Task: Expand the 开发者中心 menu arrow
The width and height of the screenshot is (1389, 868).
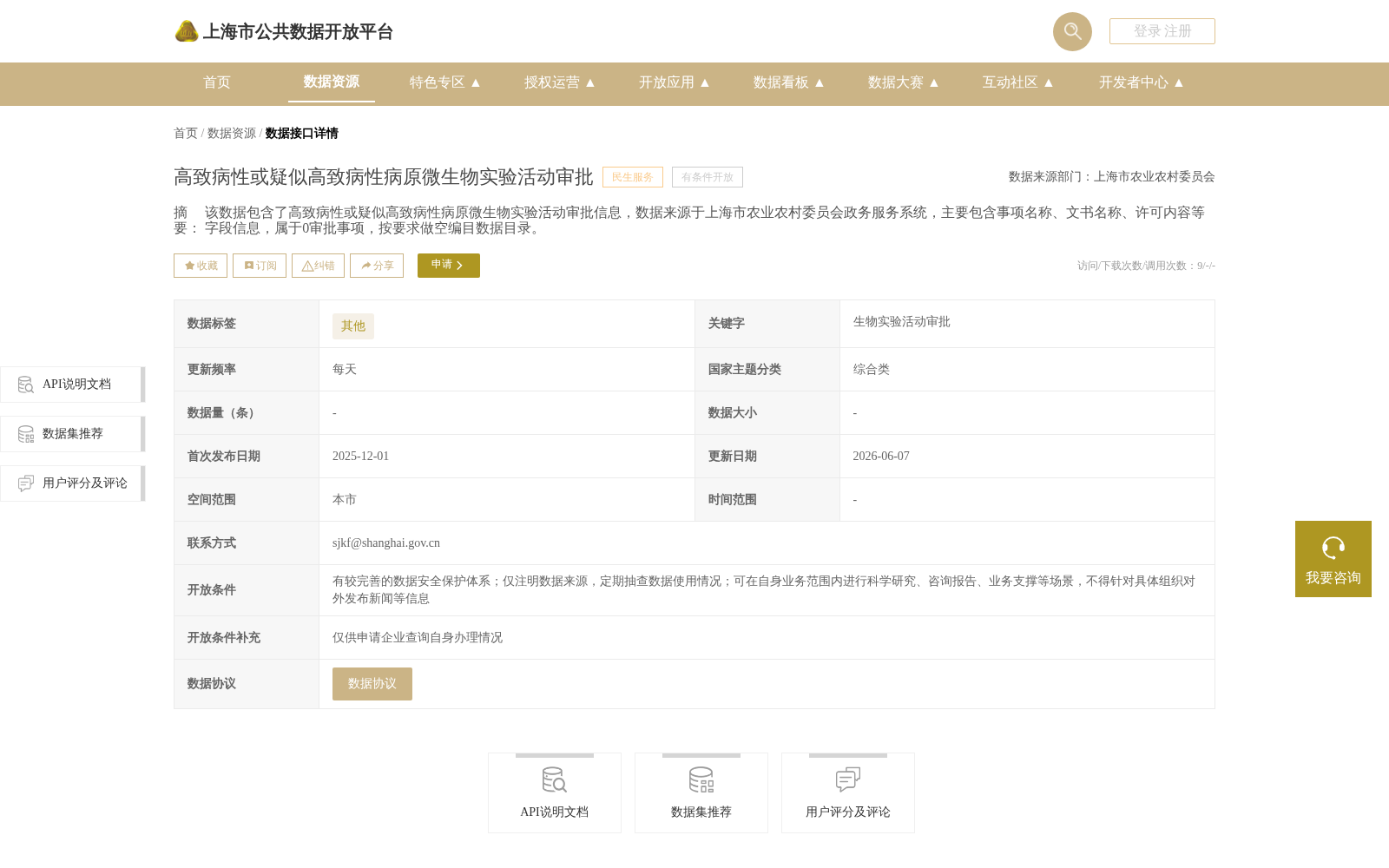Action: 1179,82
